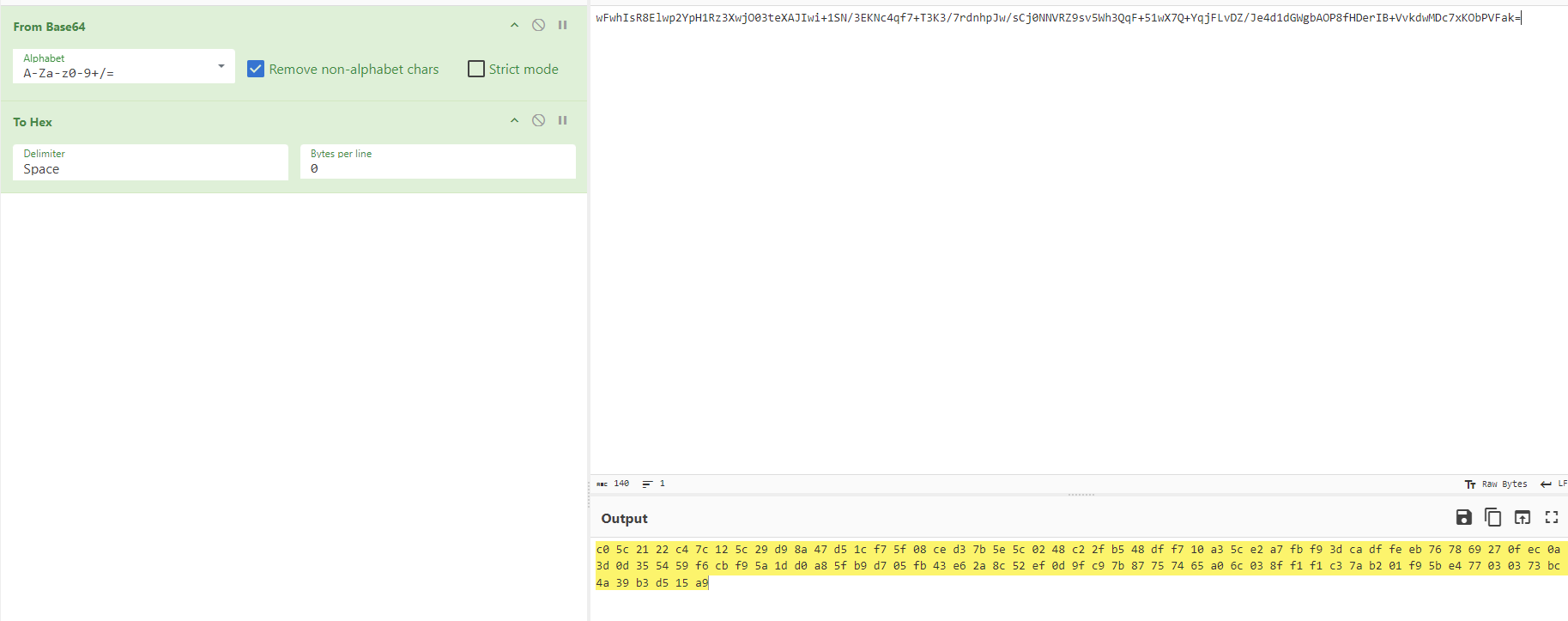Open the Delimiter field showing Space
This screenshot has height=621, width=1568.
150,162
